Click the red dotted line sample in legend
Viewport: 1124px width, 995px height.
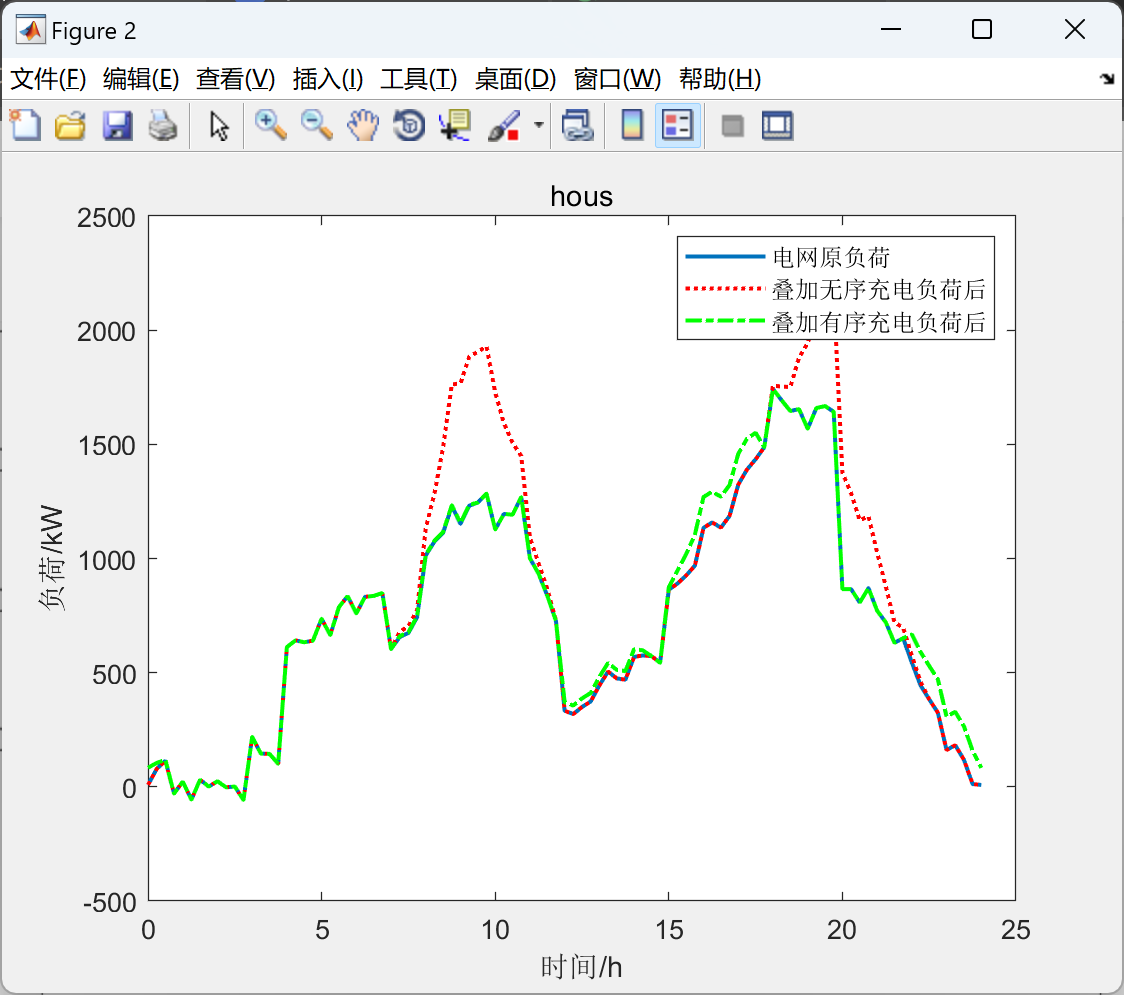pos(725,289)
